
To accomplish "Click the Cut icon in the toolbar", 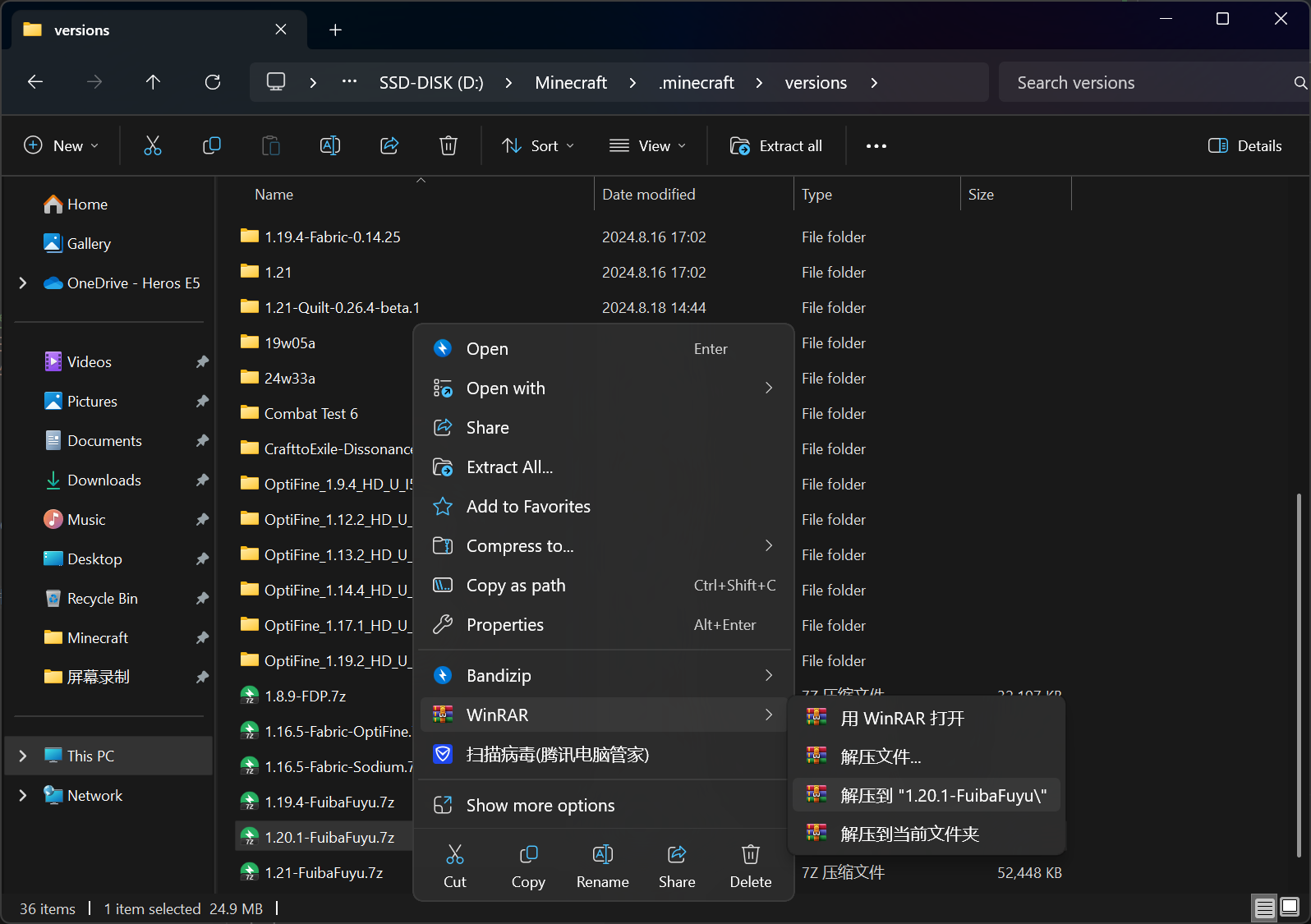I will coord(153,145).
